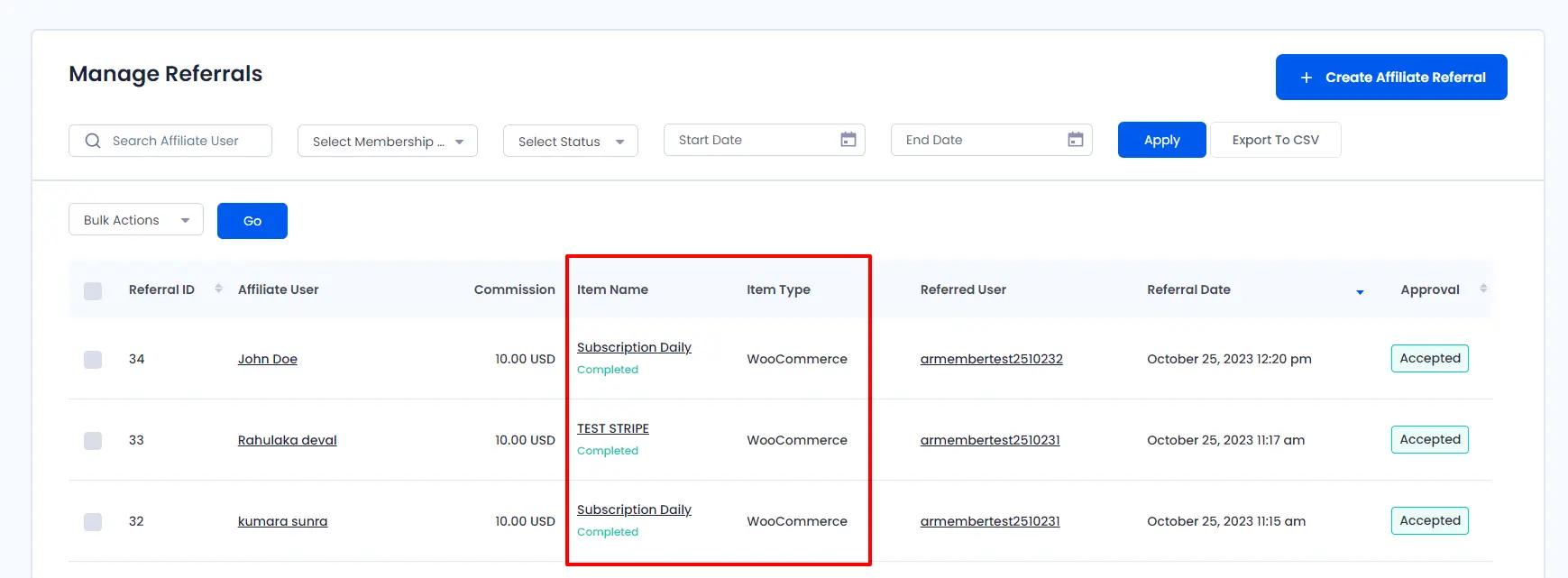Click the search magnifier icon
This screenshot has width=1568, height=578.
pos(93,141)
